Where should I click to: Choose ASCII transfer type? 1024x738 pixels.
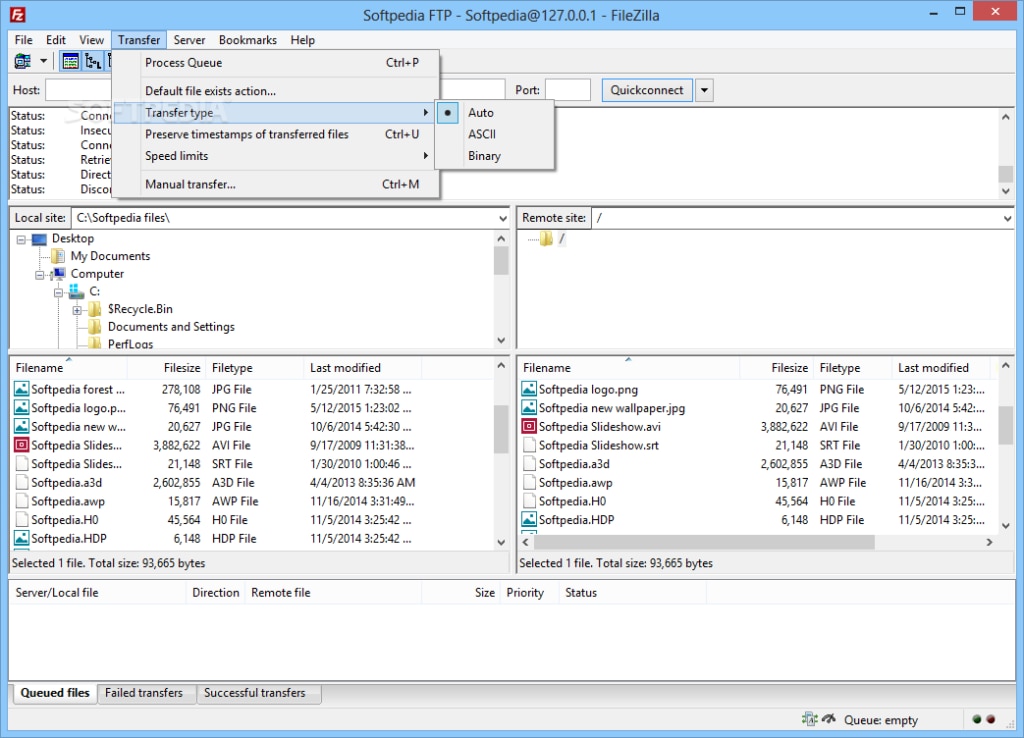point(495,134)
